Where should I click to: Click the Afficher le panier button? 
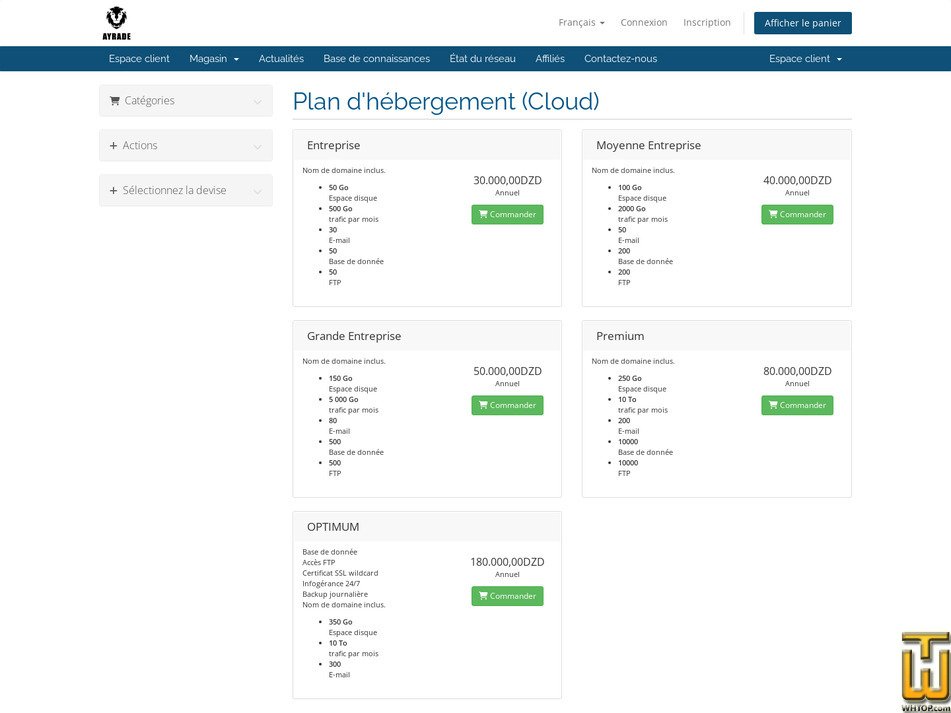[x=802, y=23]
